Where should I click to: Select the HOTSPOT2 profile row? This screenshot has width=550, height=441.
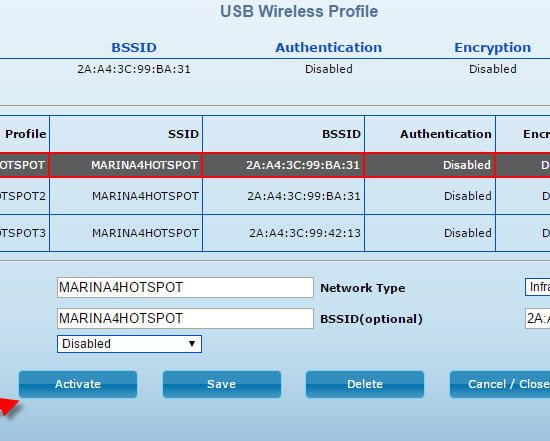pos(275,196)
